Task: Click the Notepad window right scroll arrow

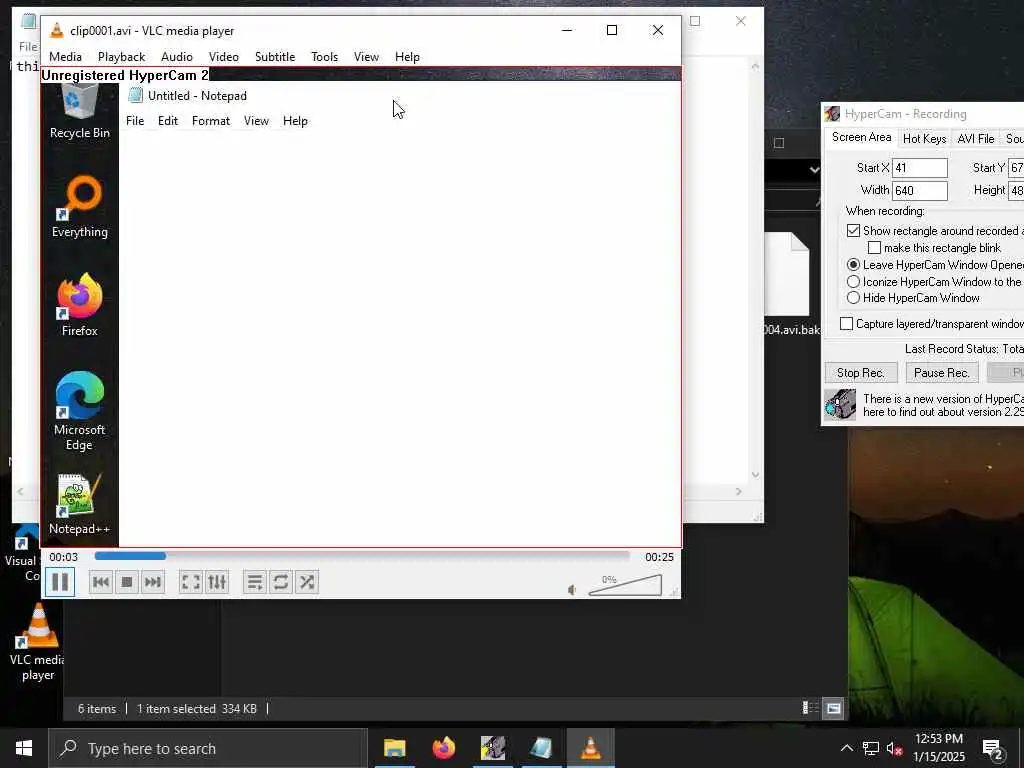Action: pyautogui.click(x=739, y=491)
